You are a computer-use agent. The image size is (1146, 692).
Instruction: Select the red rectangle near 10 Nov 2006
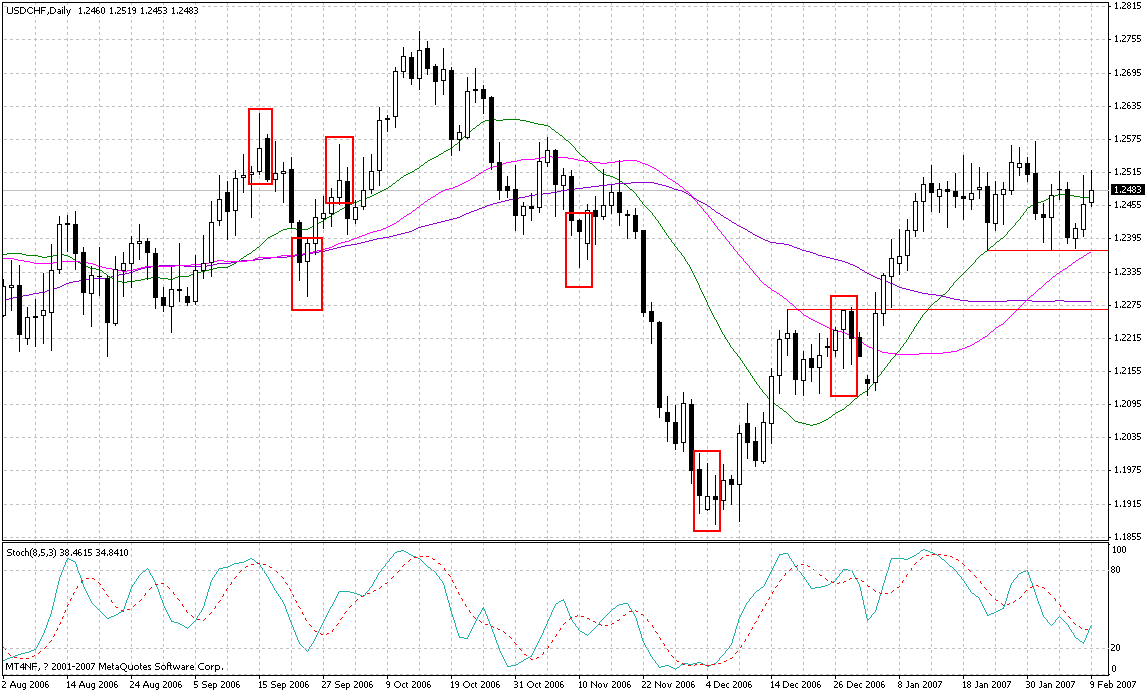(x=580, y=250)
